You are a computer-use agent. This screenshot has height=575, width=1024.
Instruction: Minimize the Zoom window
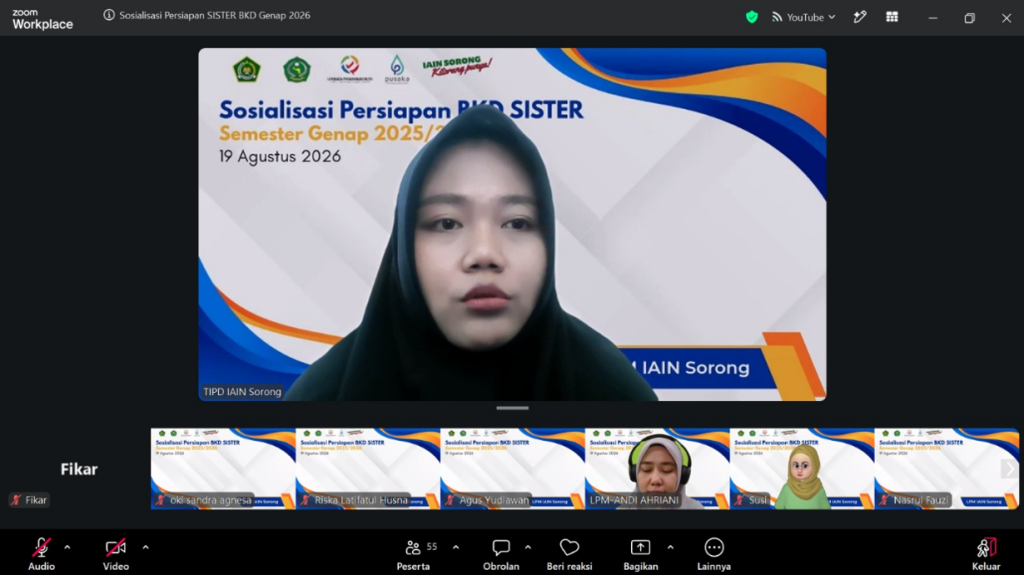(x=933, y=18)
